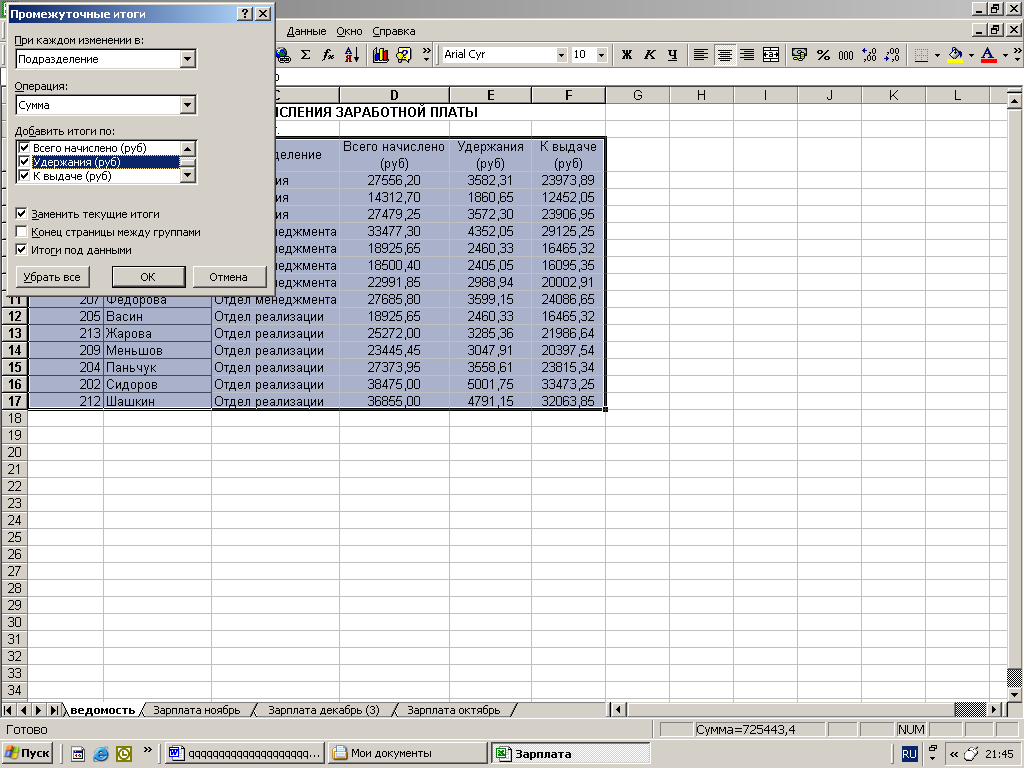The width and height of the screenshot is (1024, 768).
Task: Open the Insert Function fx icon
Action: [x=328, y=55]
